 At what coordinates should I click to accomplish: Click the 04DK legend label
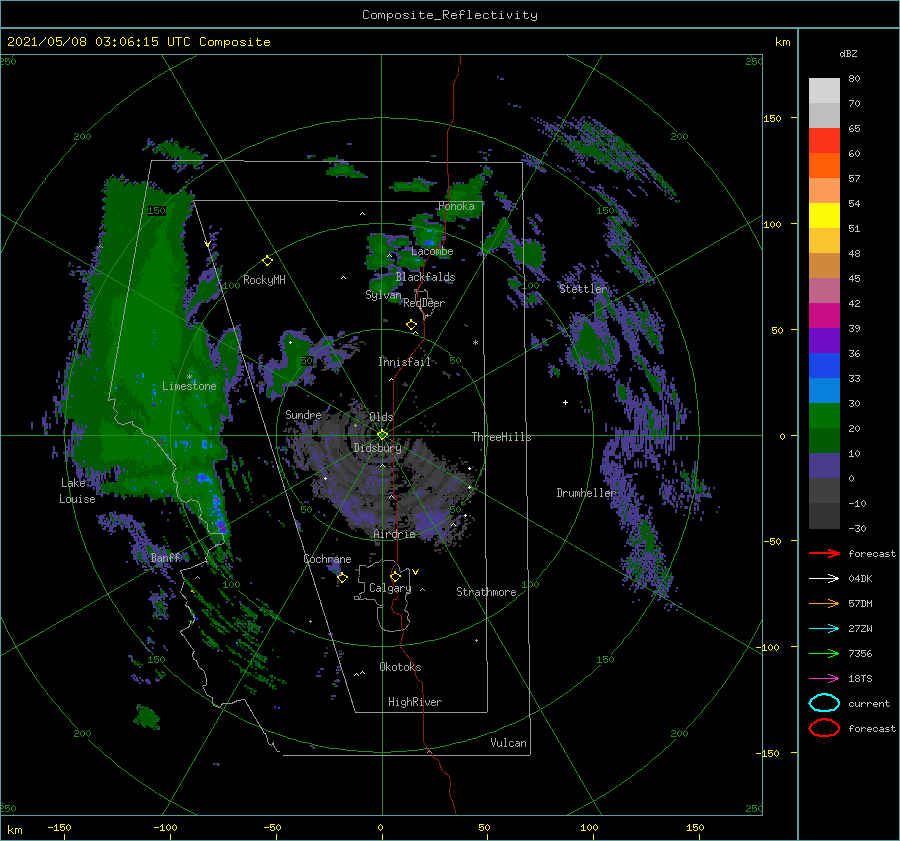point(860,579)
